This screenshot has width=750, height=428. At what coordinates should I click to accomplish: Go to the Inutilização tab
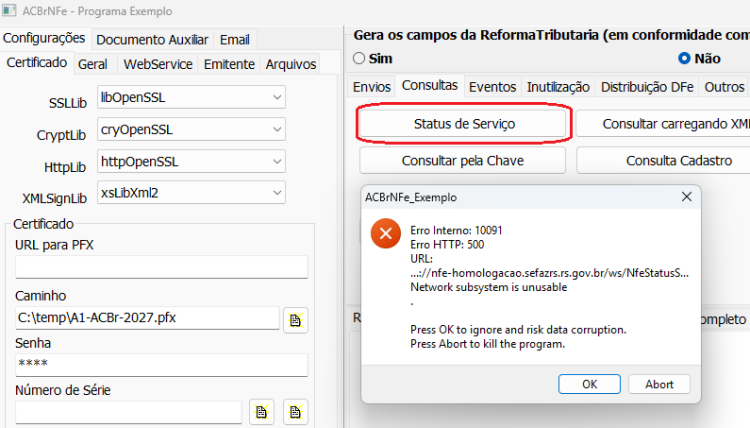tap(558, 87)
